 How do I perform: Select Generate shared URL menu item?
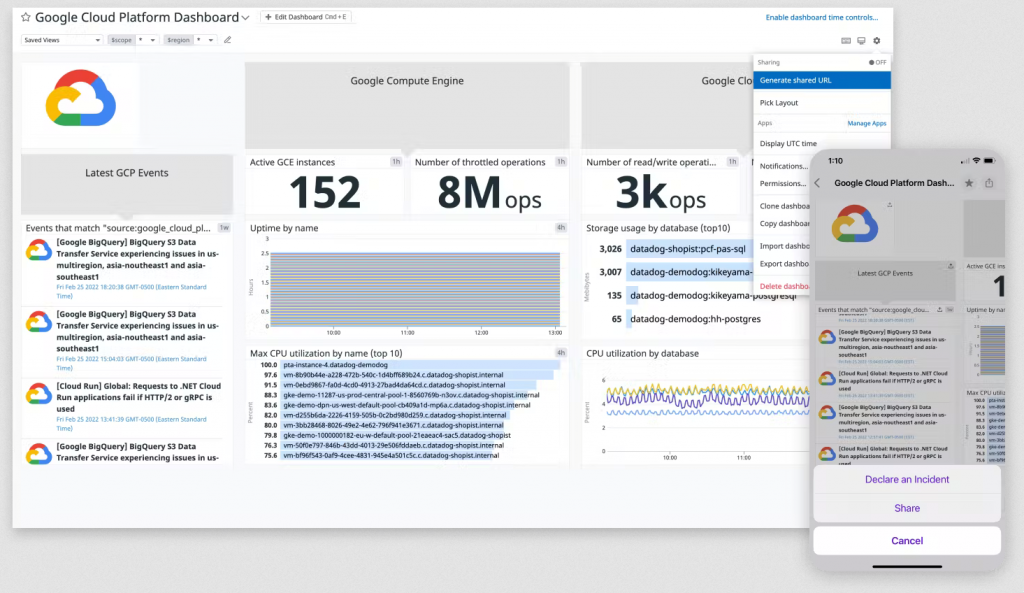point(795,80)
